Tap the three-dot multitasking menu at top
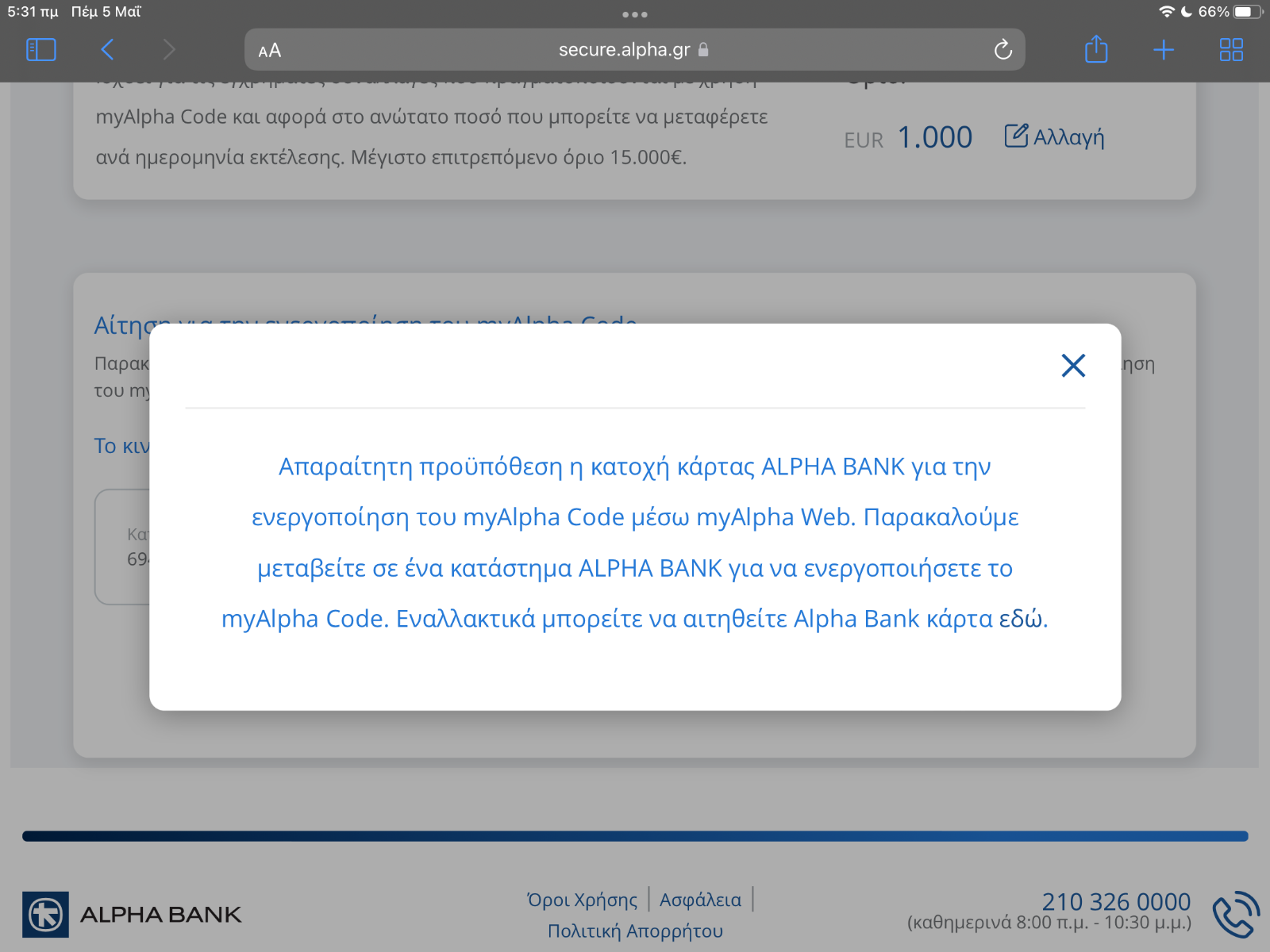The image size is (1270, 952). 635,14
